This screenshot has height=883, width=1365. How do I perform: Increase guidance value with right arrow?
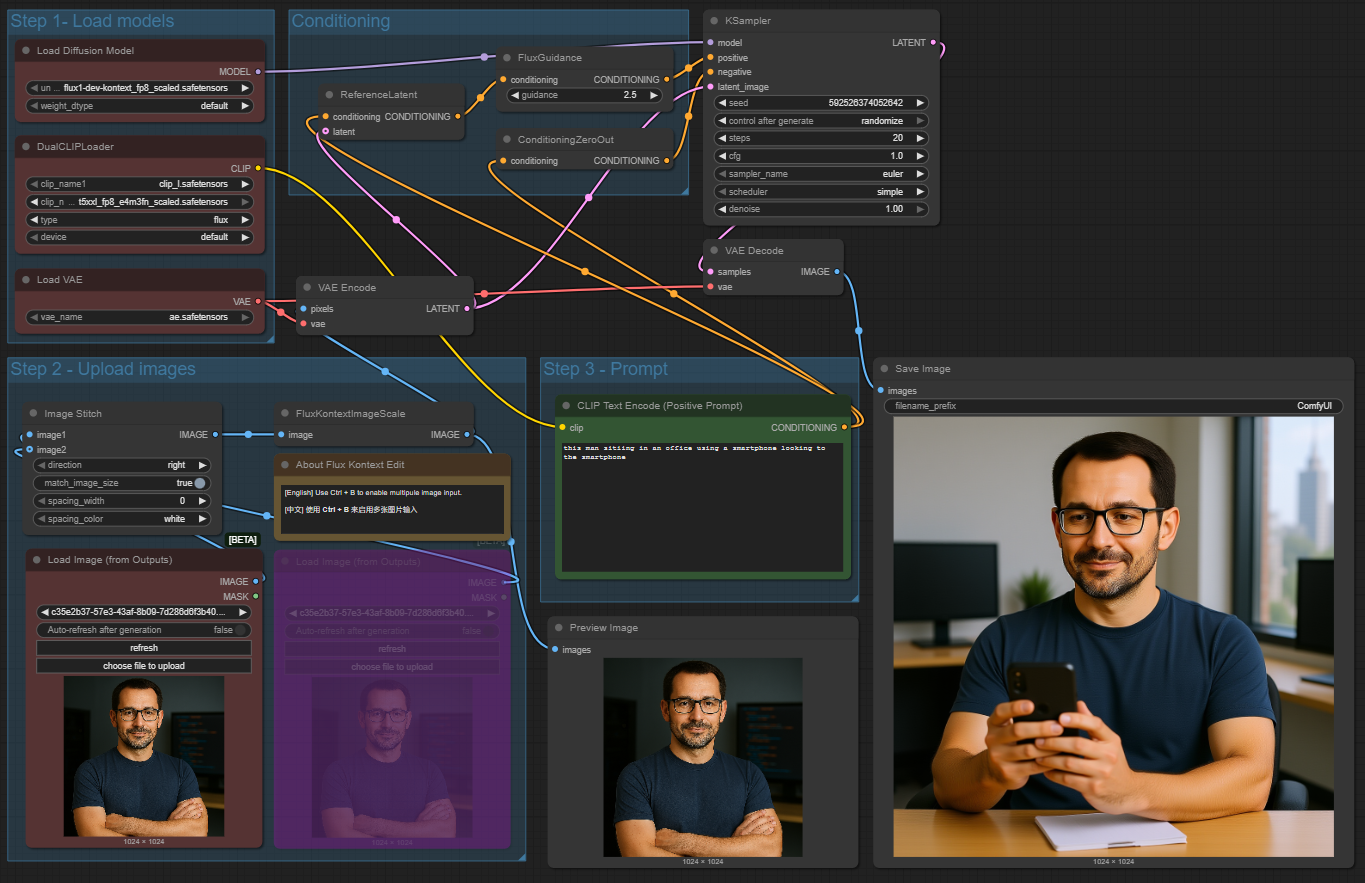653,96
